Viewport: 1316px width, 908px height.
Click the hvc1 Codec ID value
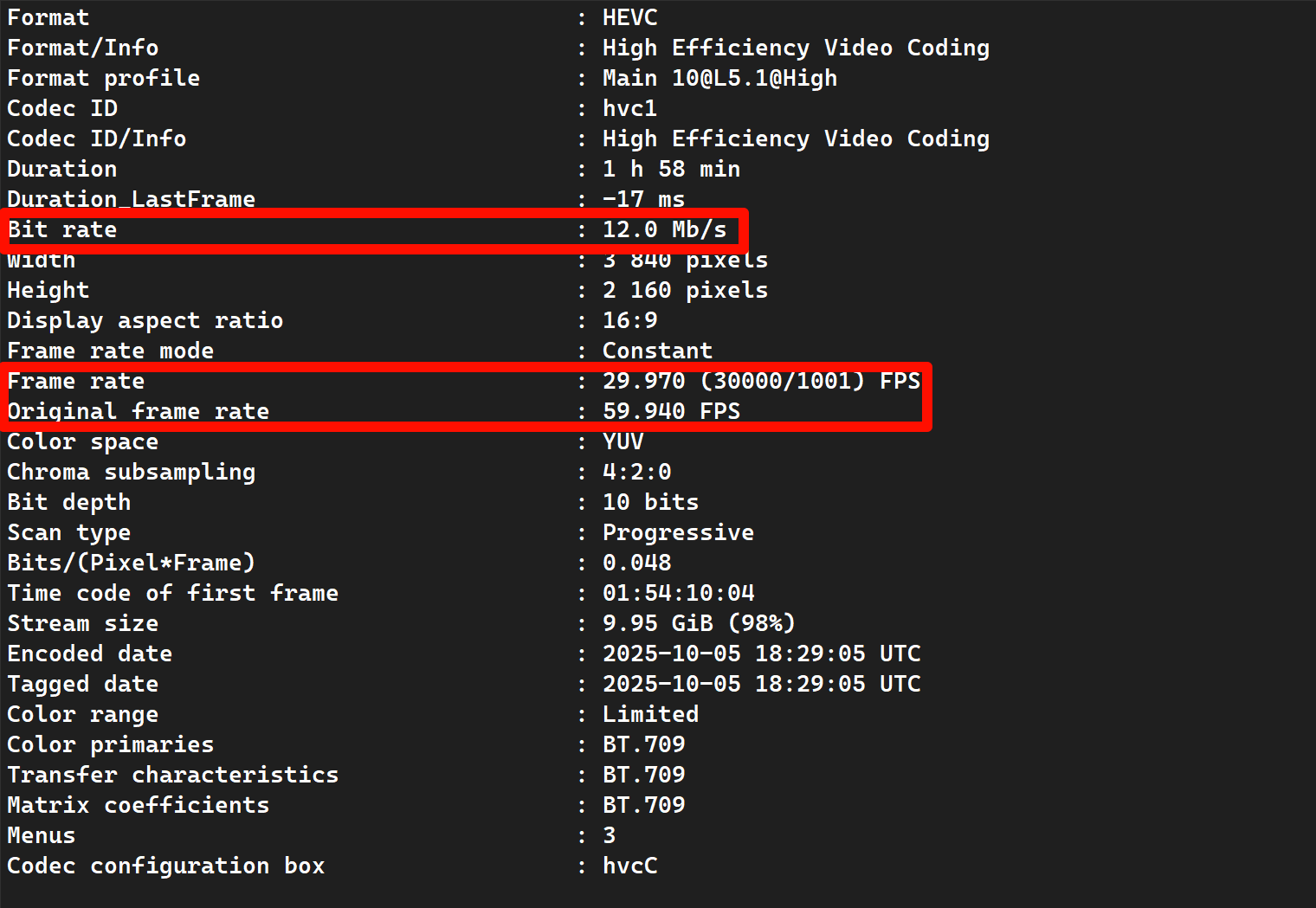click(x=629, y=108)
